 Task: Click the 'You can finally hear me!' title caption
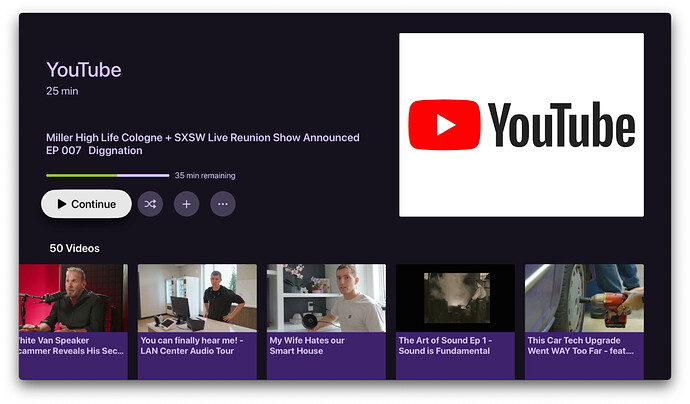pyautogui.click(x=197, y=346)
